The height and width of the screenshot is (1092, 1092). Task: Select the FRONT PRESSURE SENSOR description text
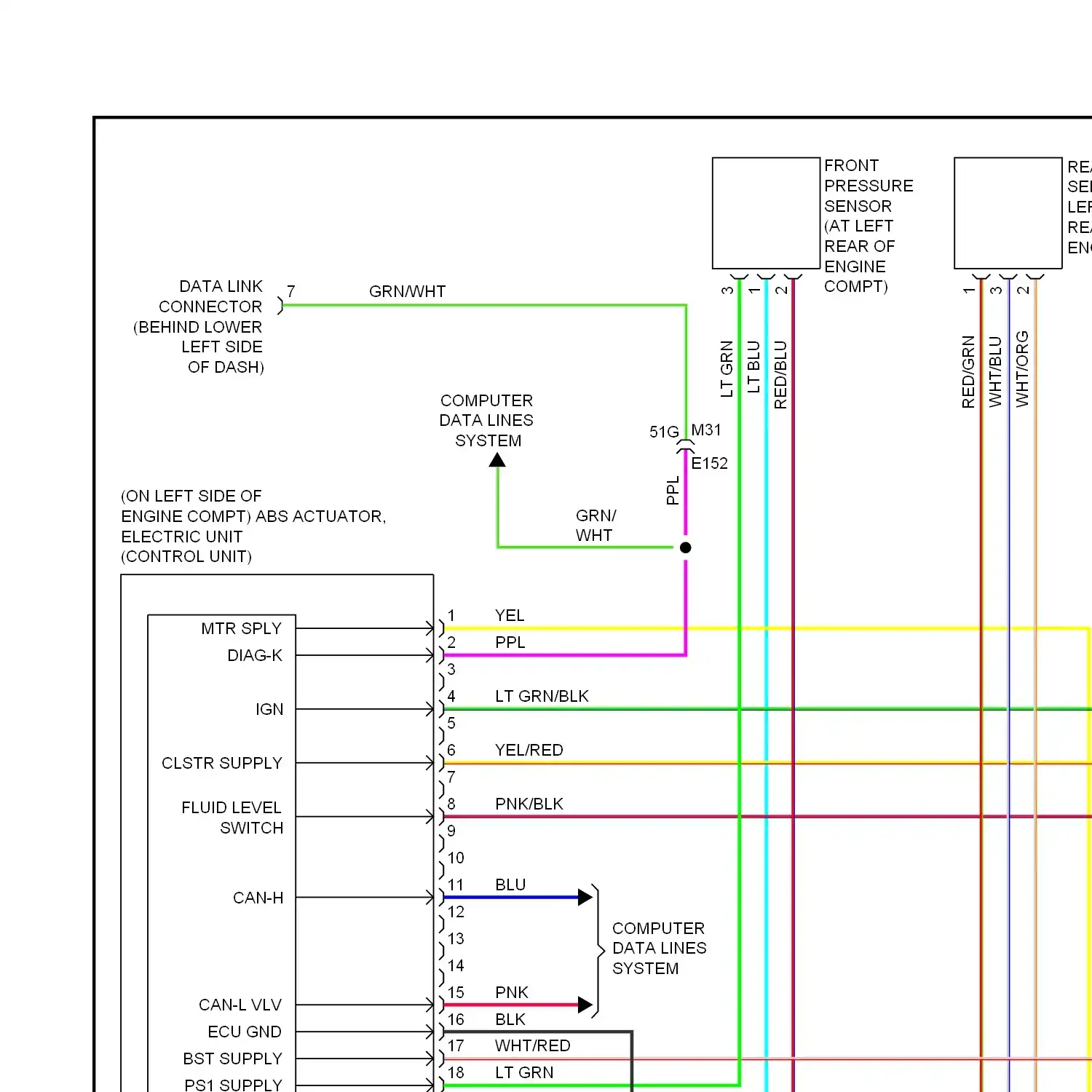click(869, 226)
